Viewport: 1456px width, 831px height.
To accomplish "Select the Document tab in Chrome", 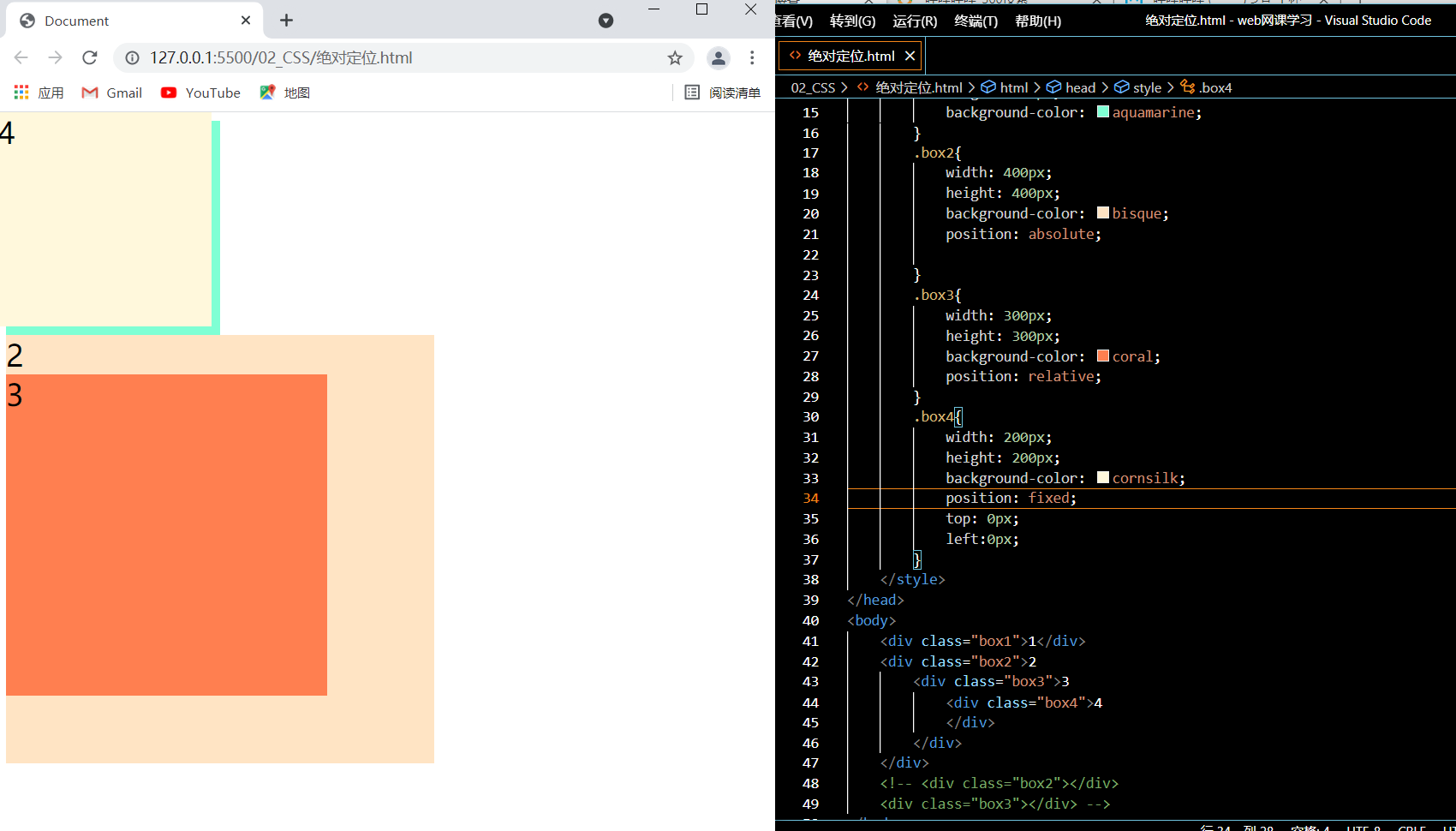I will point(134,21).
